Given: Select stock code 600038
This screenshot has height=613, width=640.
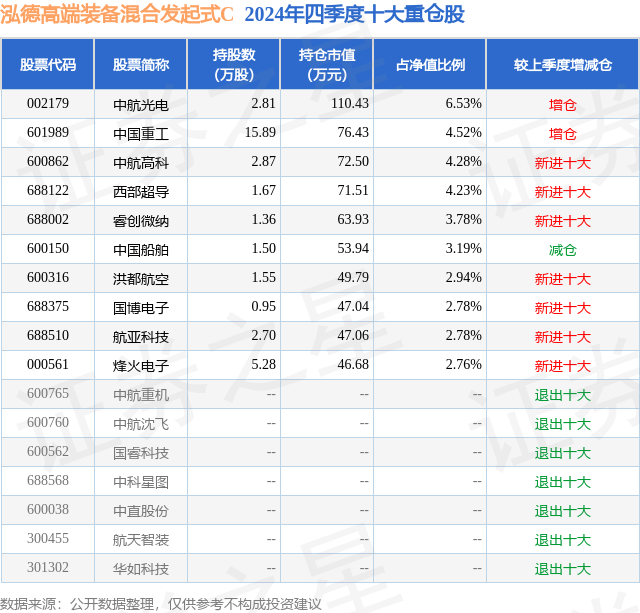Looking at the screenshot, I should (48, 509).
